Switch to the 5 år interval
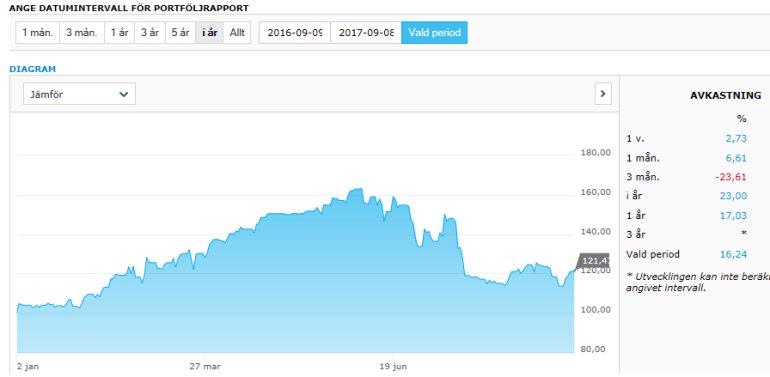 pos(180,33)
